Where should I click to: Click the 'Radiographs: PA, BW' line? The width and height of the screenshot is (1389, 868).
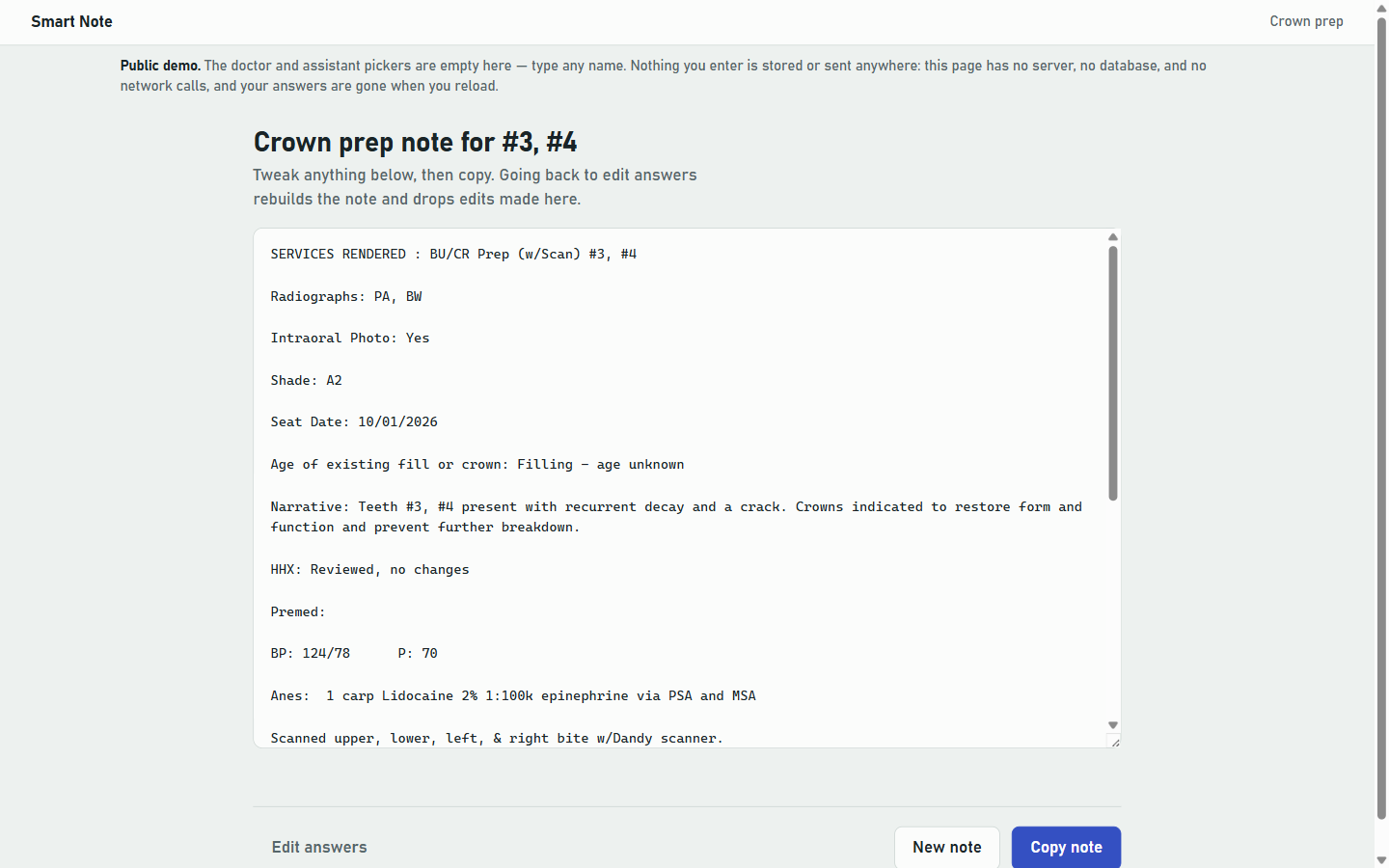[346, 296]
